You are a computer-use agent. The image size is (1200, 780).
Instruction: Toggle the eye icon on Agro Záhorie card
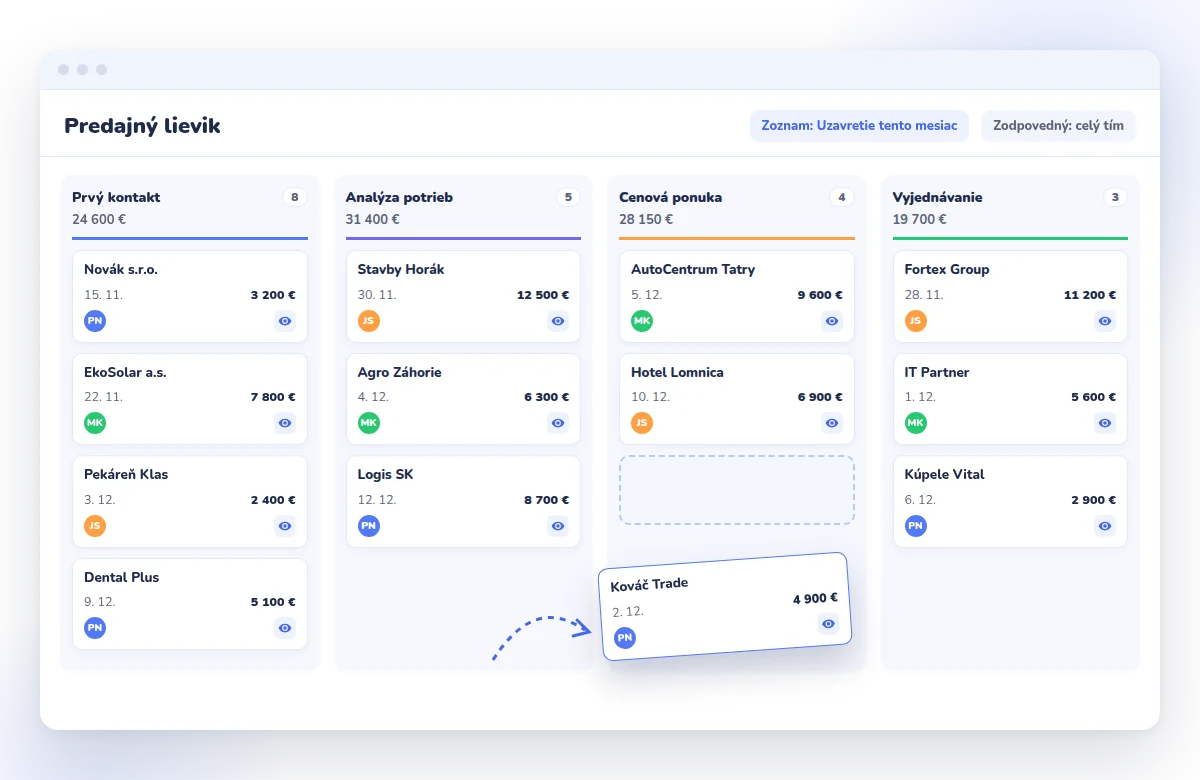[558, 423]
